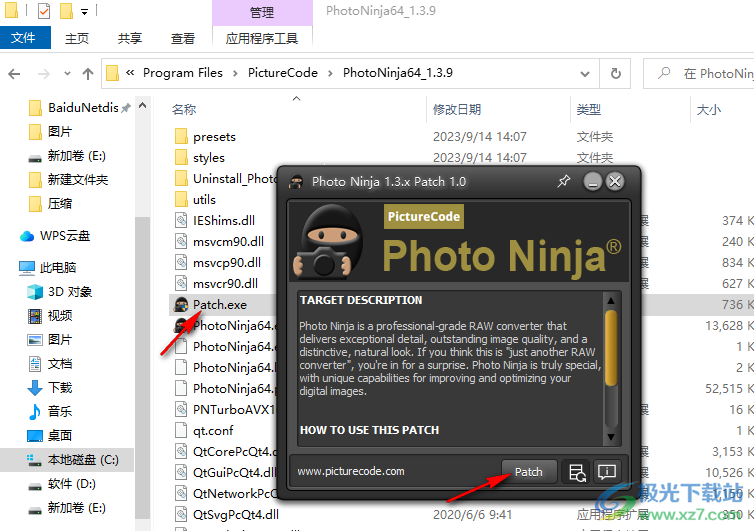Open 压缩 folder in sidebar
754x531 pixels.
pyautogui.click(x=60, y=204)
